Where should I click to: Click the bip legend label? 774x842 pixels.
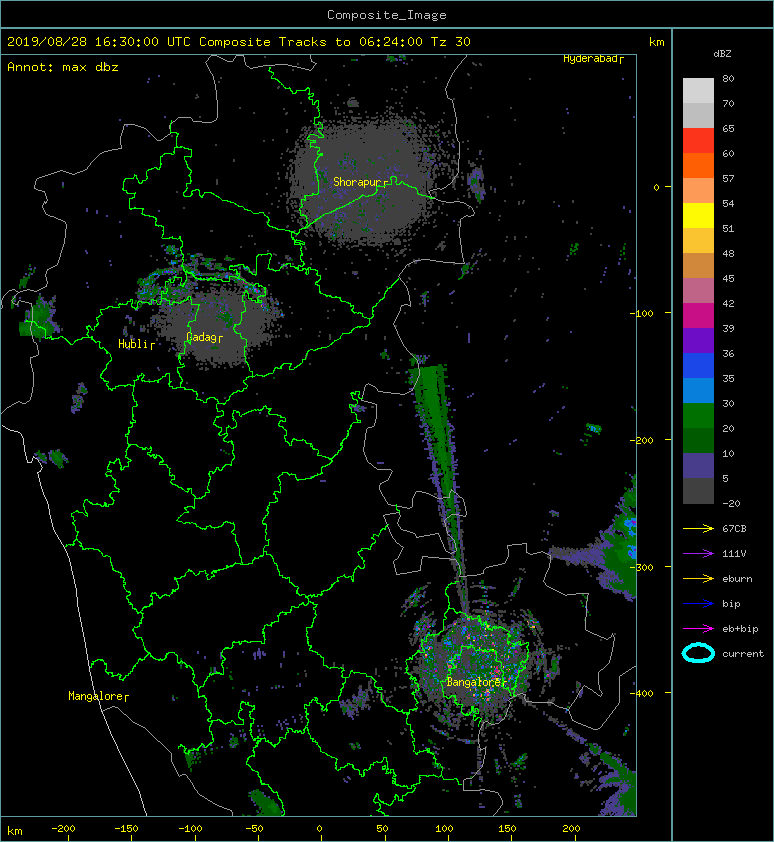tap(731, 604)
